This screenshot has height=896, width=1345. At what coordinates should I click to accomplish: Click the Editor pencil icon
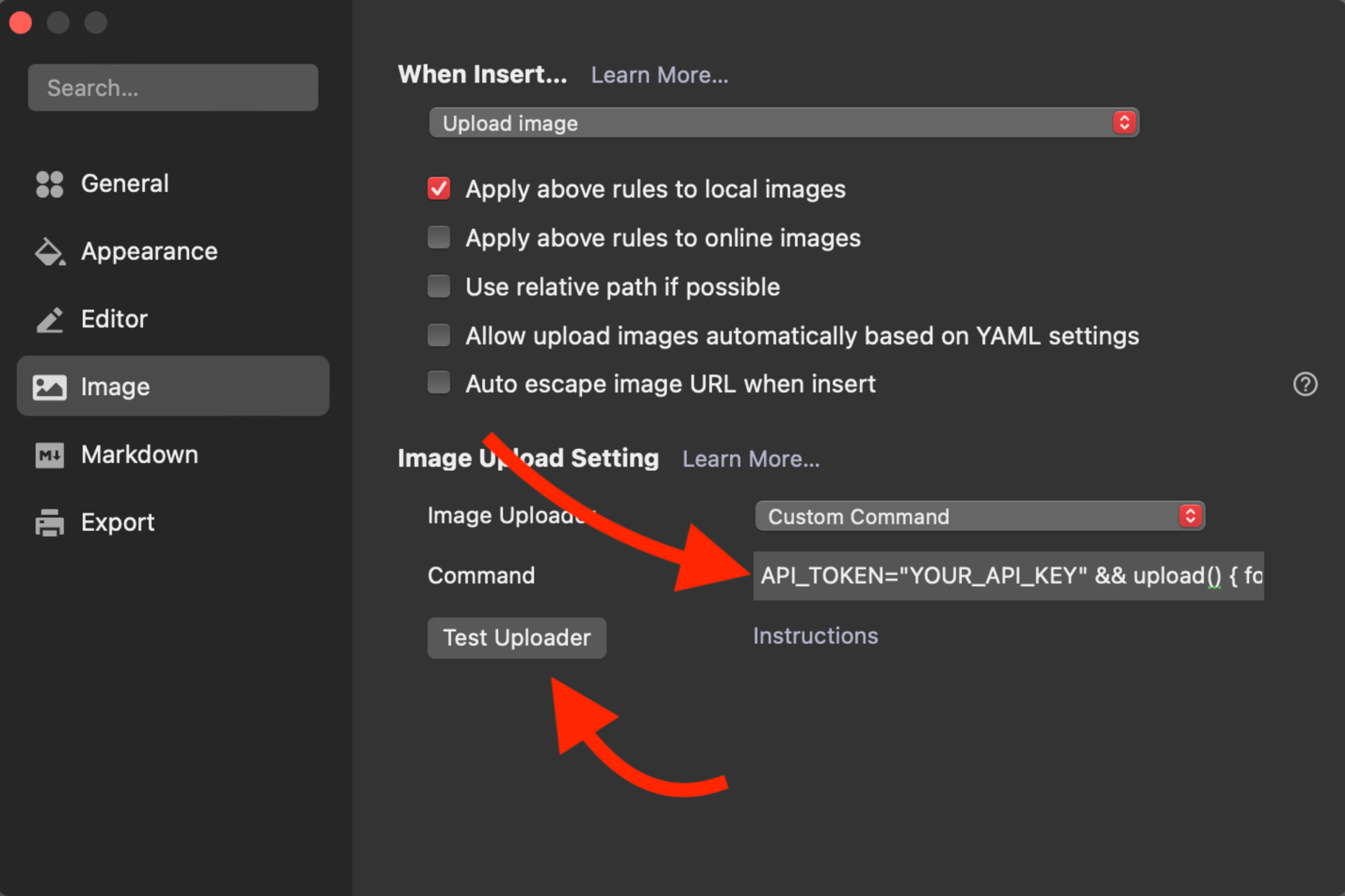(49, 319)
